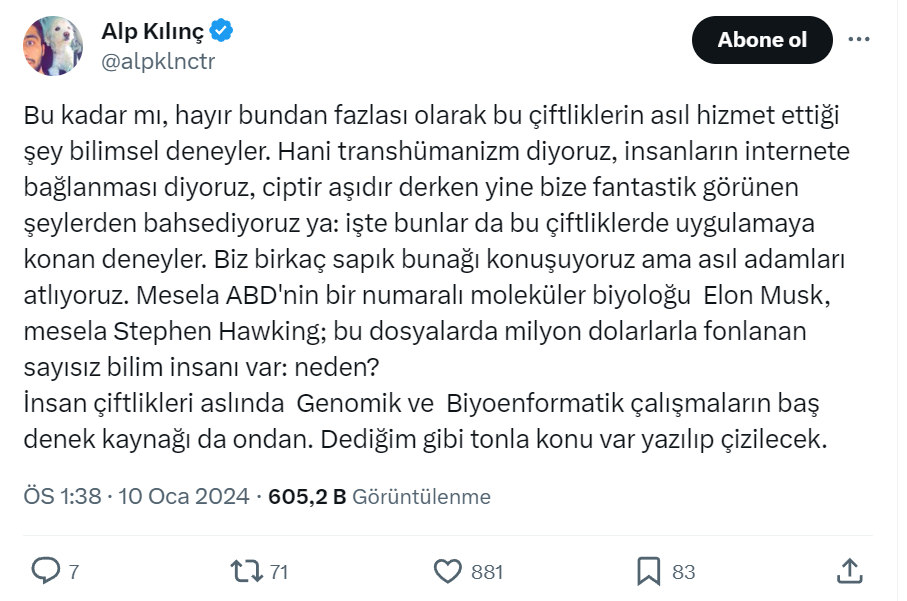Click the tweet text mentioning Stephen Hawking
Viewport: 907px width, 601px height.
216,331
